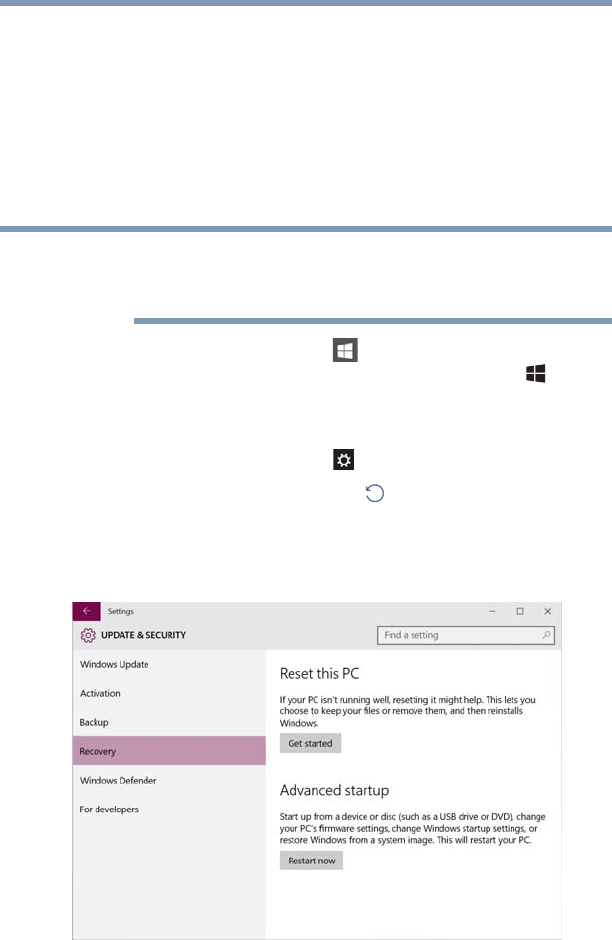The height and width of the screenshot is (940, 612).
Task: Click the Advanced startup heading
Action: 334,791
